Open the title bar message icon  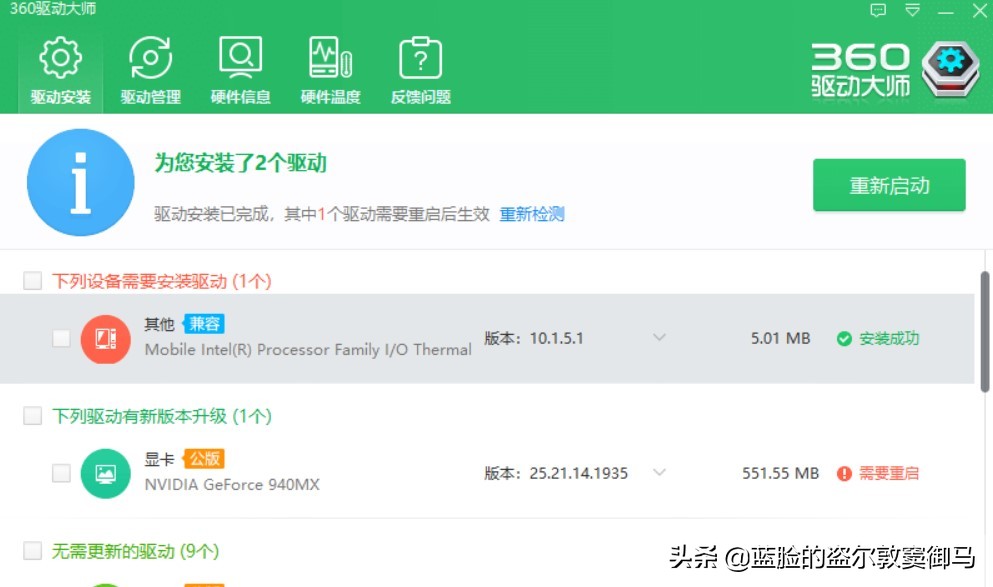pyautogui.click(x=880, y=10)
